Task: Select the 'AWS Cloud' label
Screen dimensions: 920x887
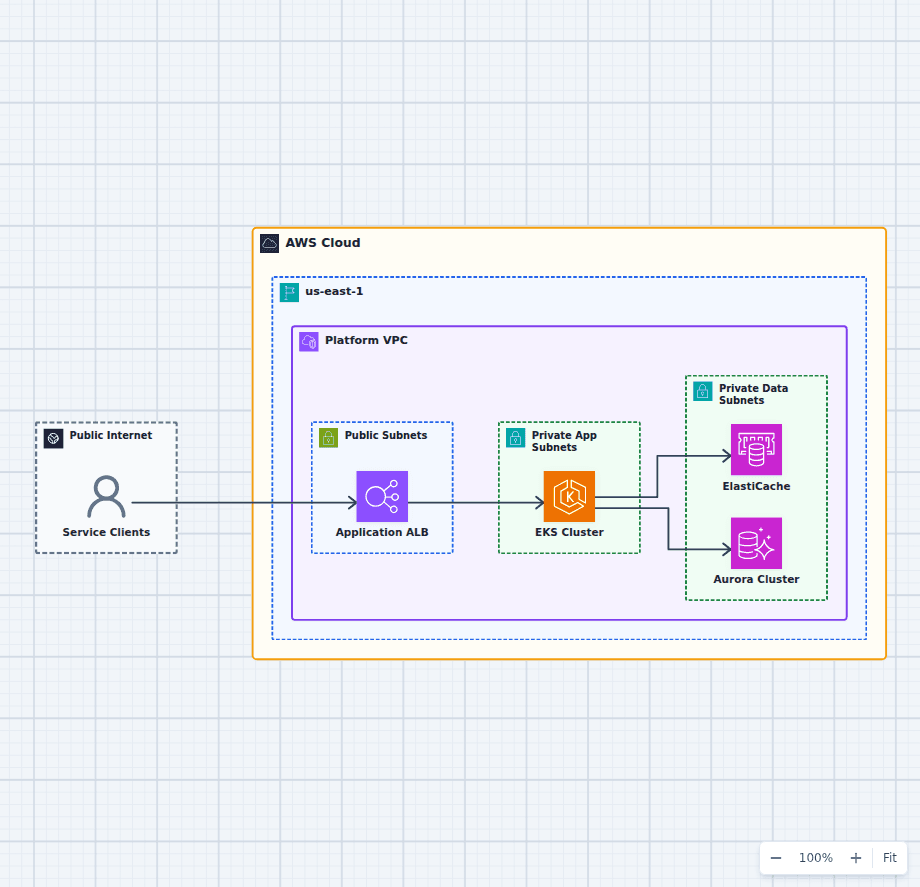Action: (323, 243)
